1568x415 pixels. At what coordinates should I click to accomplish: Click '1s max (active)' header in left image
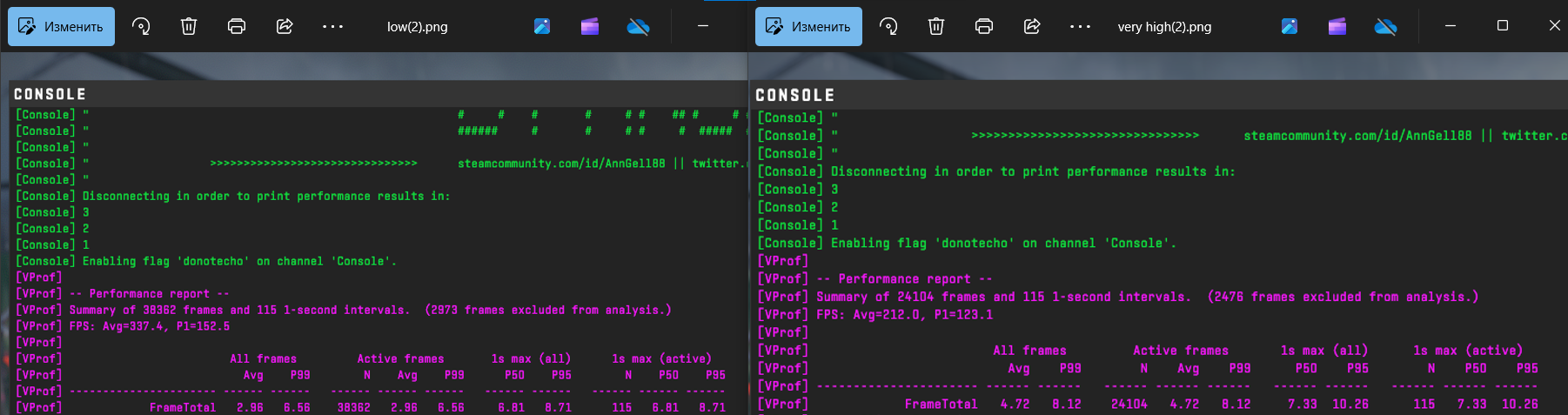(x=661, y=358)
